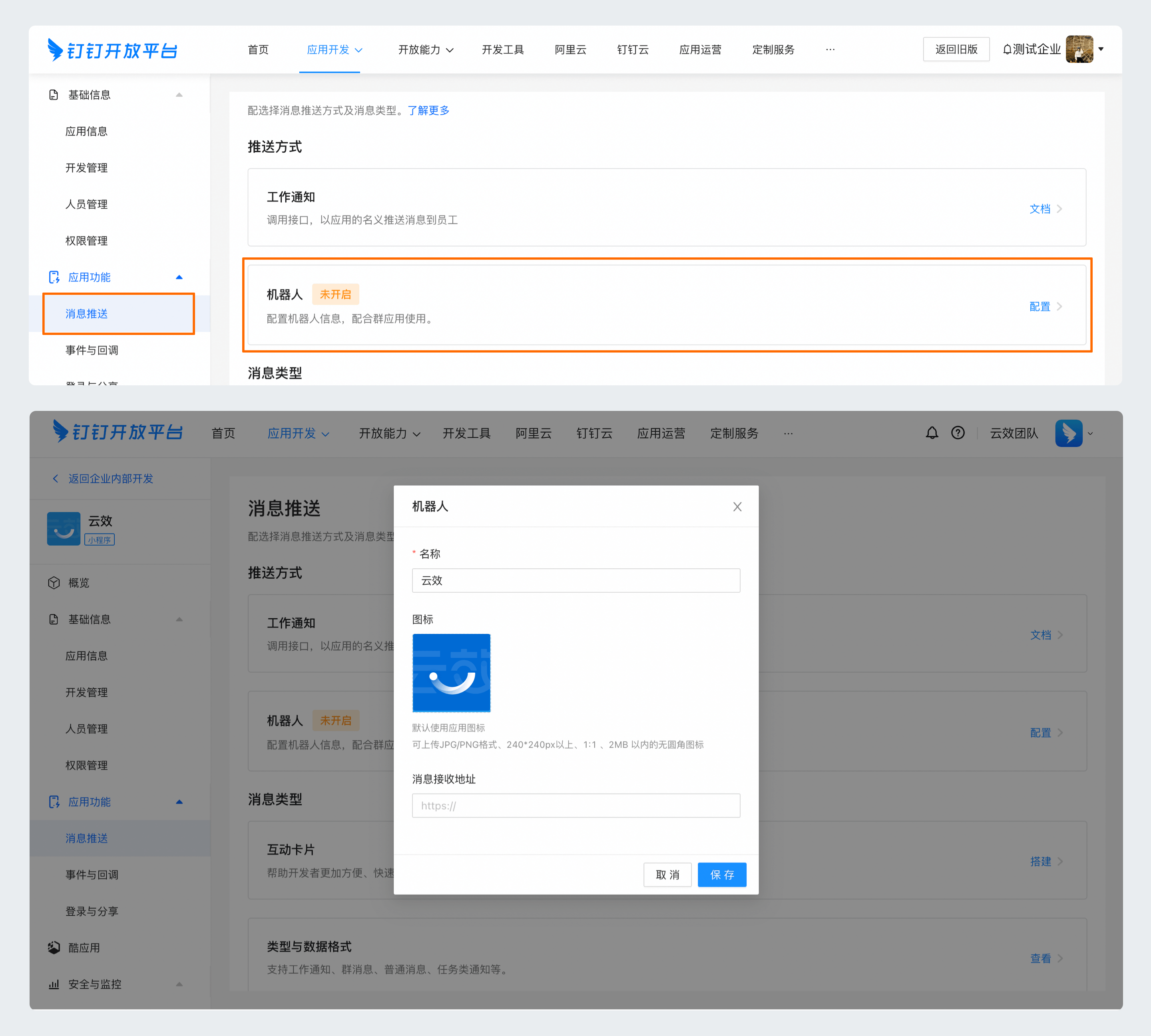Click the 保存 button in the dialog
Screen dimensions: 1151x1036
[722, 875]
